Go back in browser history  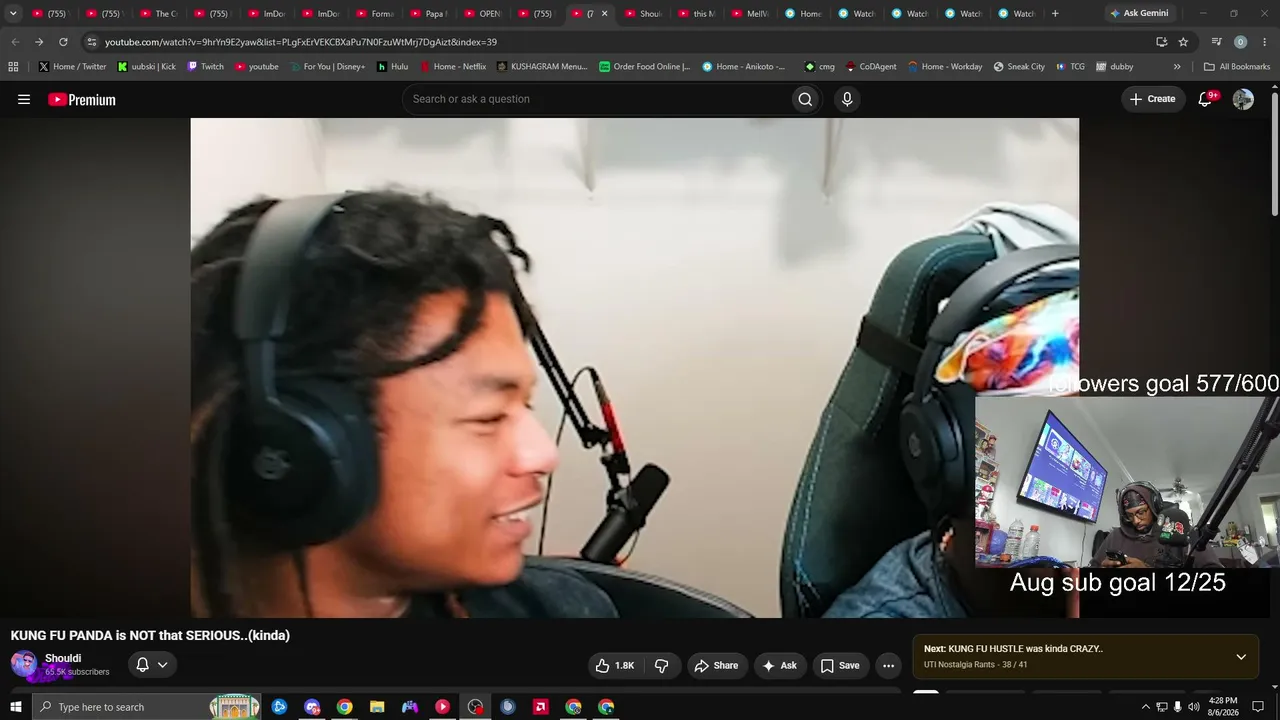pos(15,42)
